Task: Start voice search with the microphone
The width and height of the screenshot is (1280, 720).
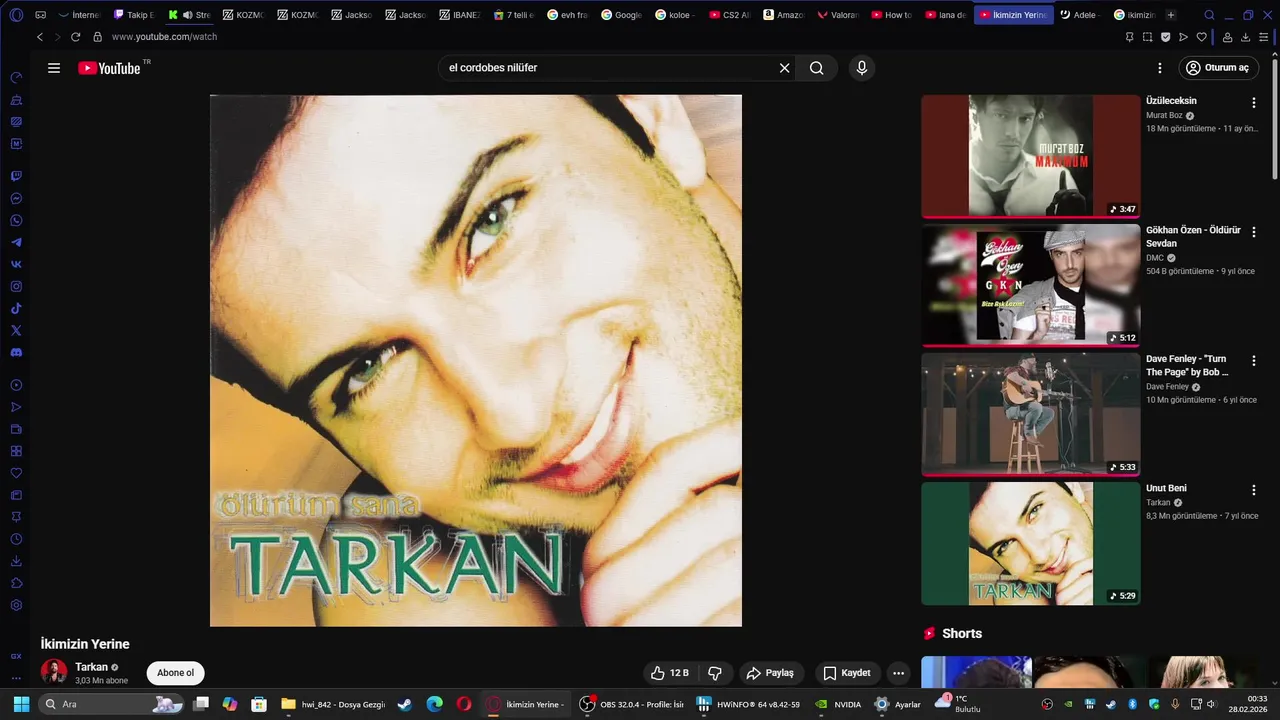Action: click(862, 68)
